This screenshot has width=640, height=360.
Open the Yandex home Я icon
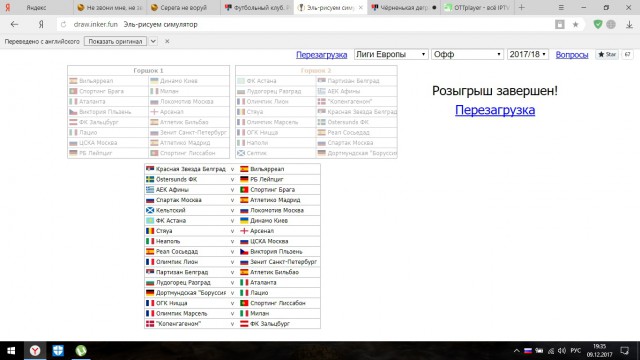click(41, 24)
